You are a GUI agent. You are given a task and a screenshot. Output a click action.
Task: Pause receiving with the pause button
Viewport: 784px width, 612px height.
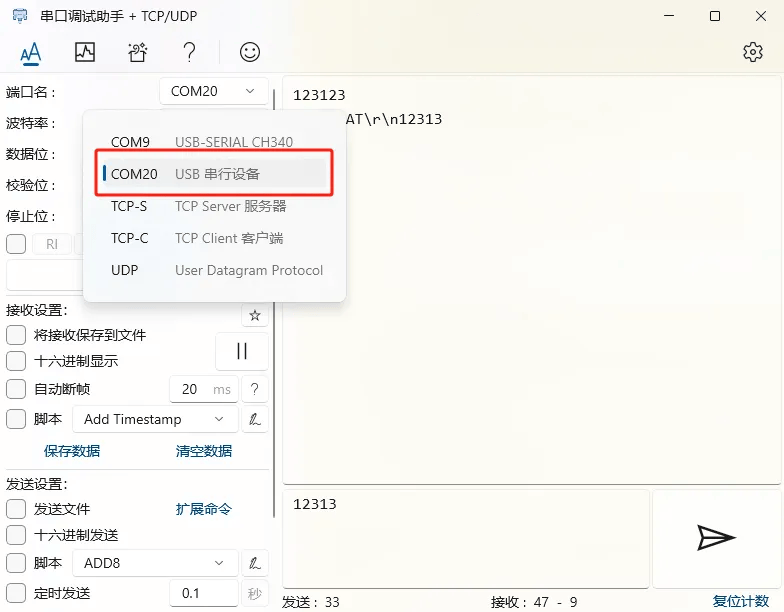(x=242, y=351)
